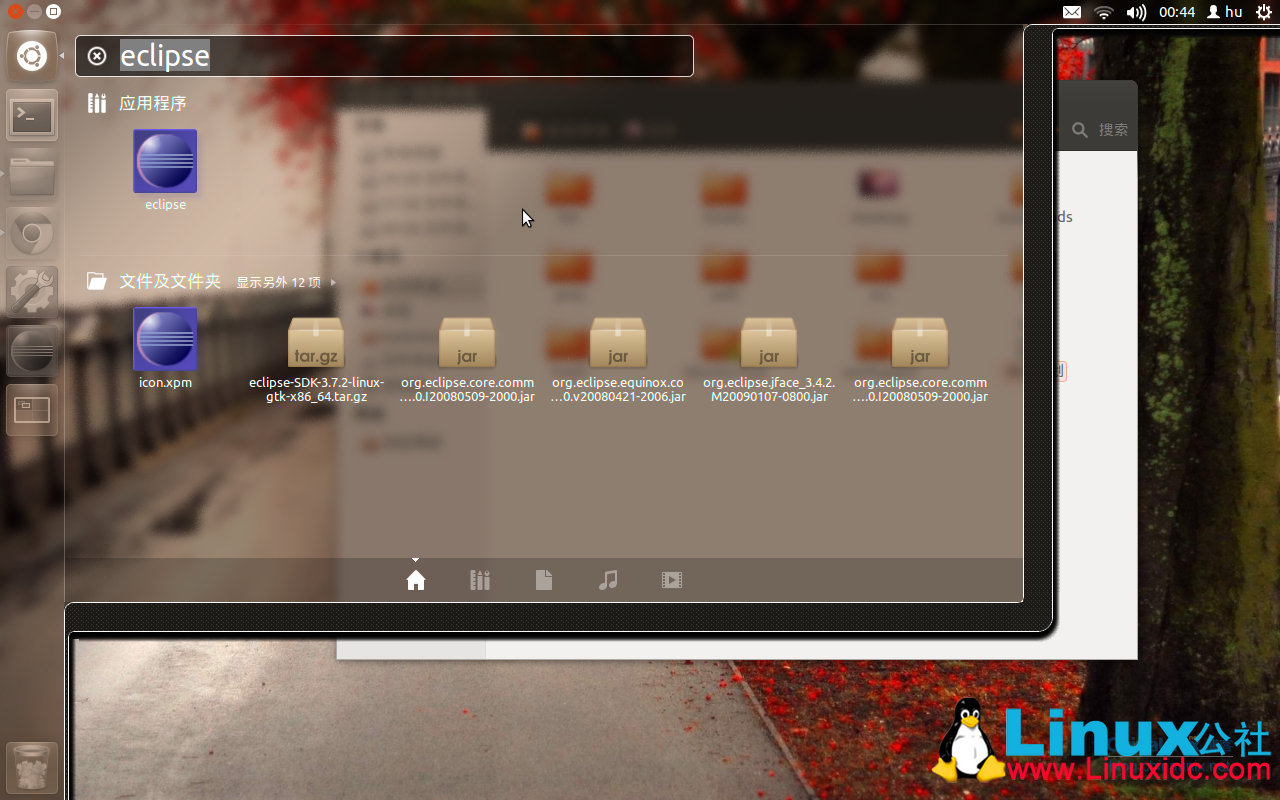1280x800 pixels.
Task: Open Chromium browser from the launcher
Action: pos(32,234)
